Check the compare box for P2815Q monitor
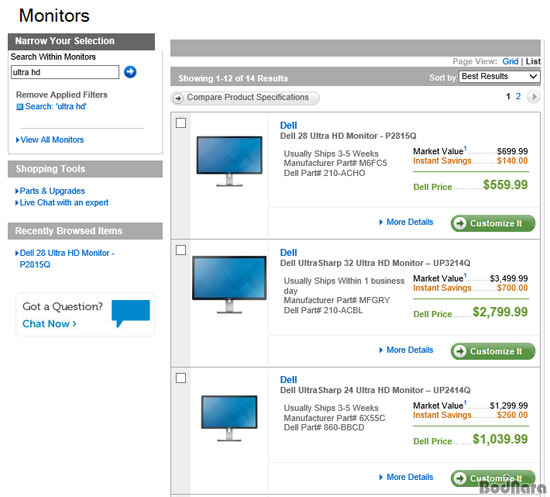 (x=181, y=123)
